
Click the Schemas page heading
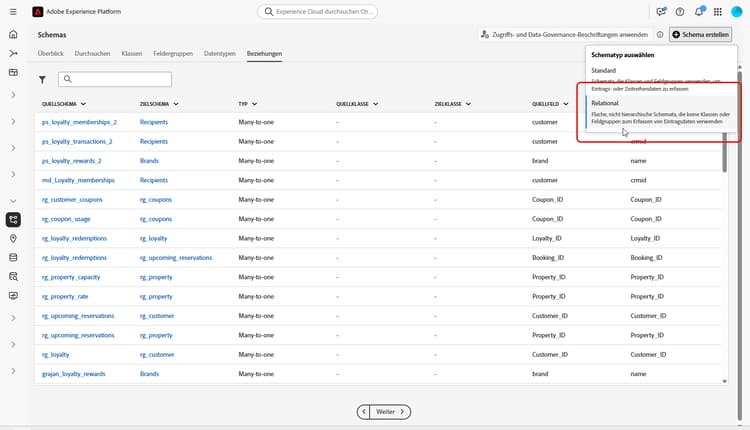click(x=52, y=35)
